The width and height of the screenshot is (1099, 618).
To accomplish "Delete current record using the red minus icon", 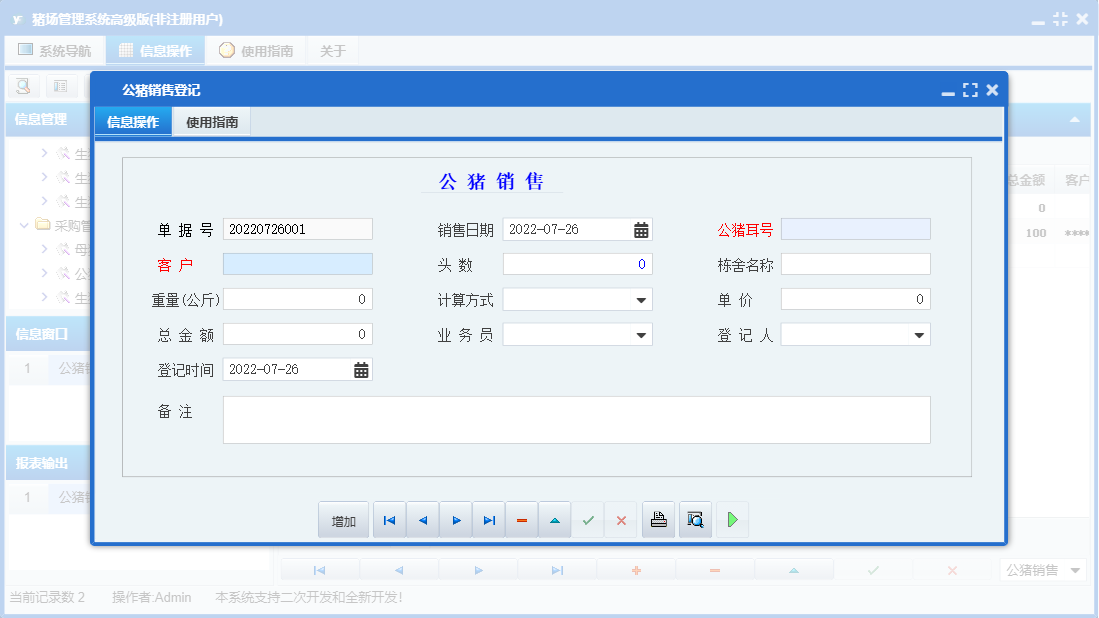I will coord(521,519).
